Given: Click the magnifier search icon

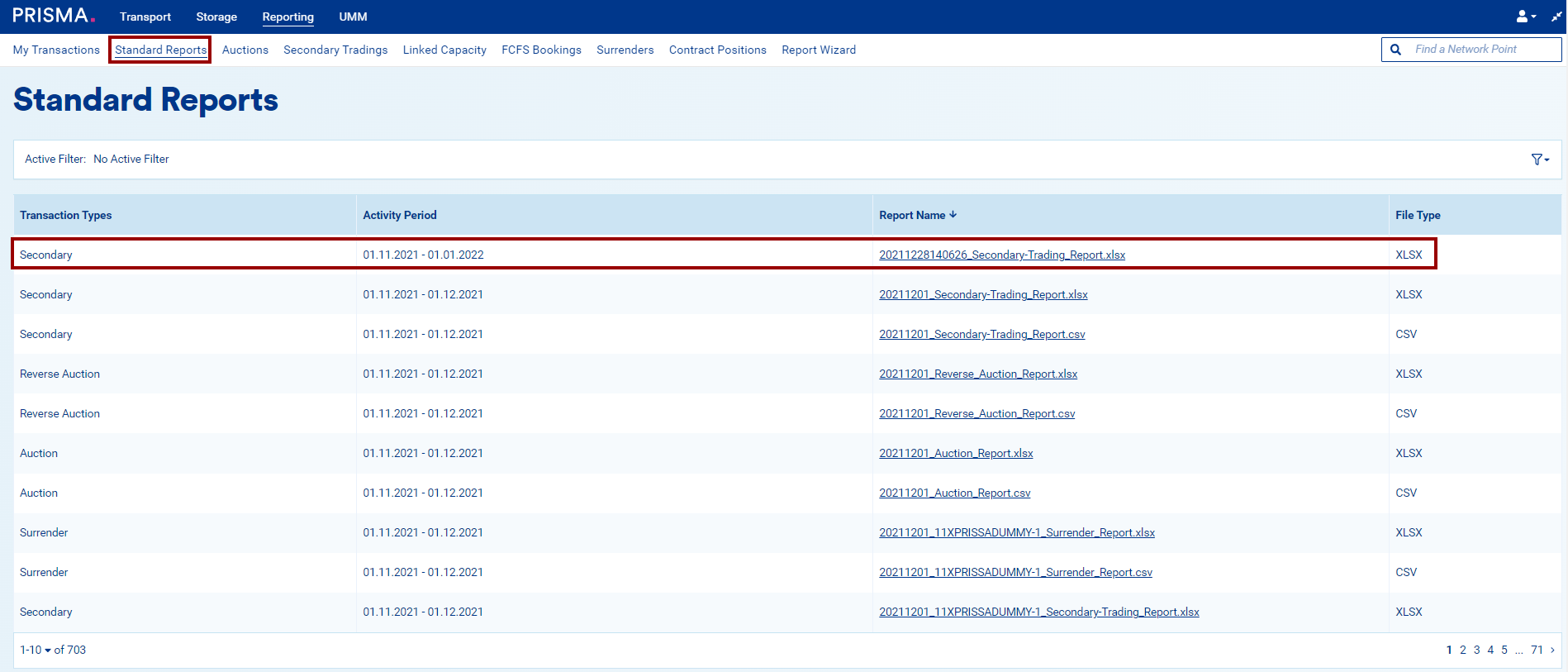Looking at the screenshot, I should click(1396, 50).
